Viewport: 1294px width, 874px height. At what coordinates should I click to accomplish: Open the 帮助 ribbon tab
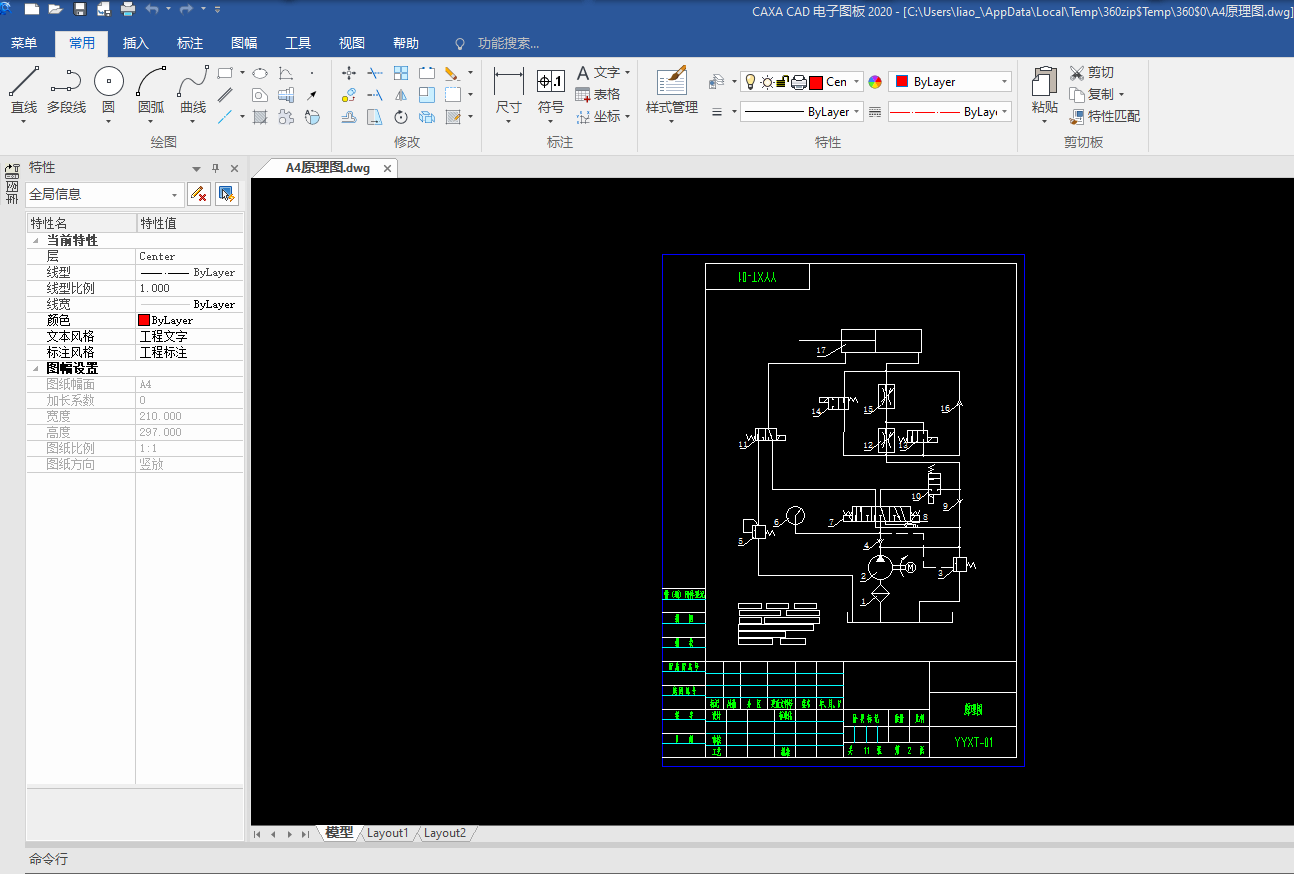pyautogui.click(x=405, y=43)
